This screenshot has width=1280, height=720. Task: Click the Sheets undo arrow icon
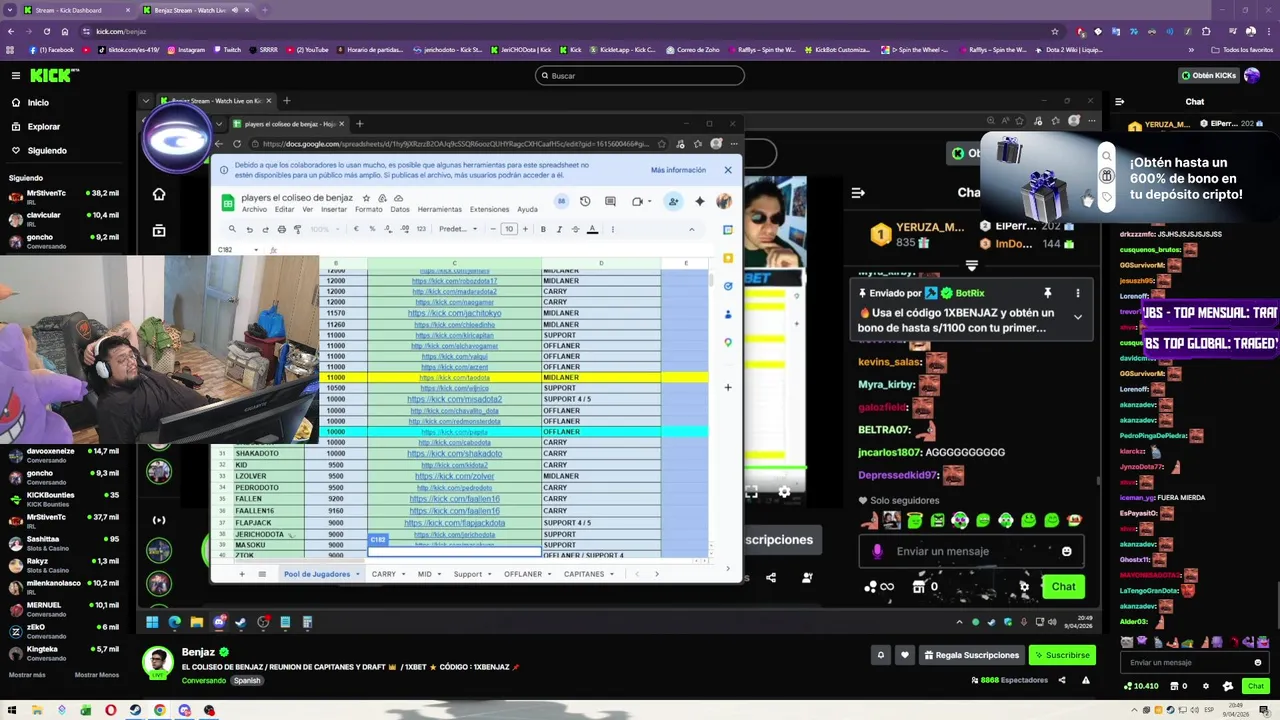(x=250, y=229)
